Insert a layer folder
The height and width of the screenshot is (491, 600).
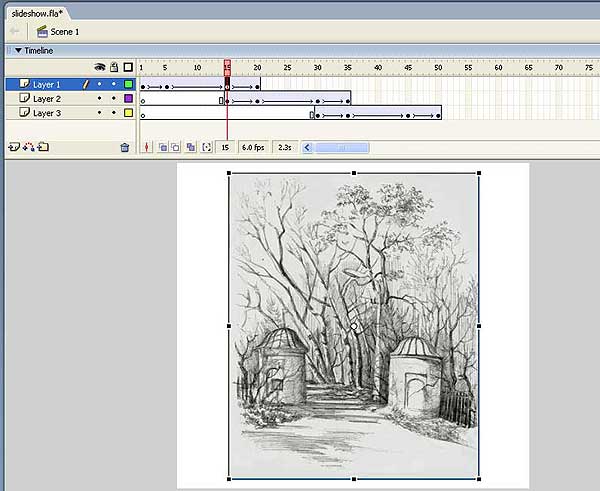(x=43, y=147)
